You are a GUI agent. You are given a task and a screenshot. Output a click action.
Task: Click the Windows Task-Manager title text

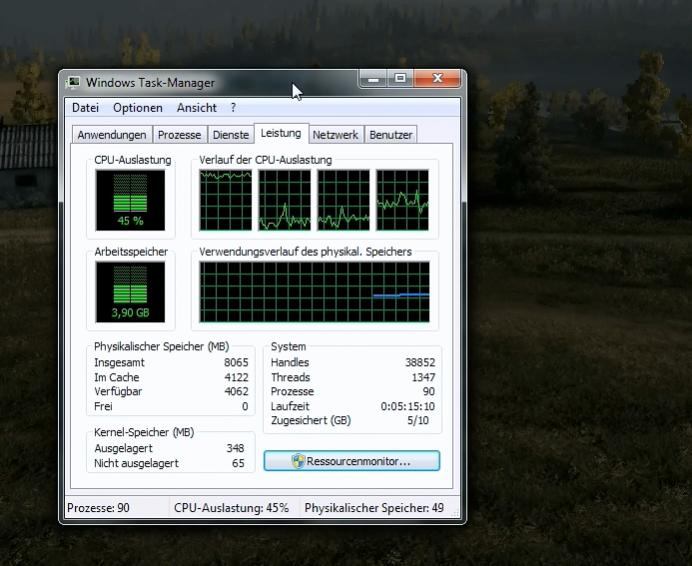(x=150, y=83)
